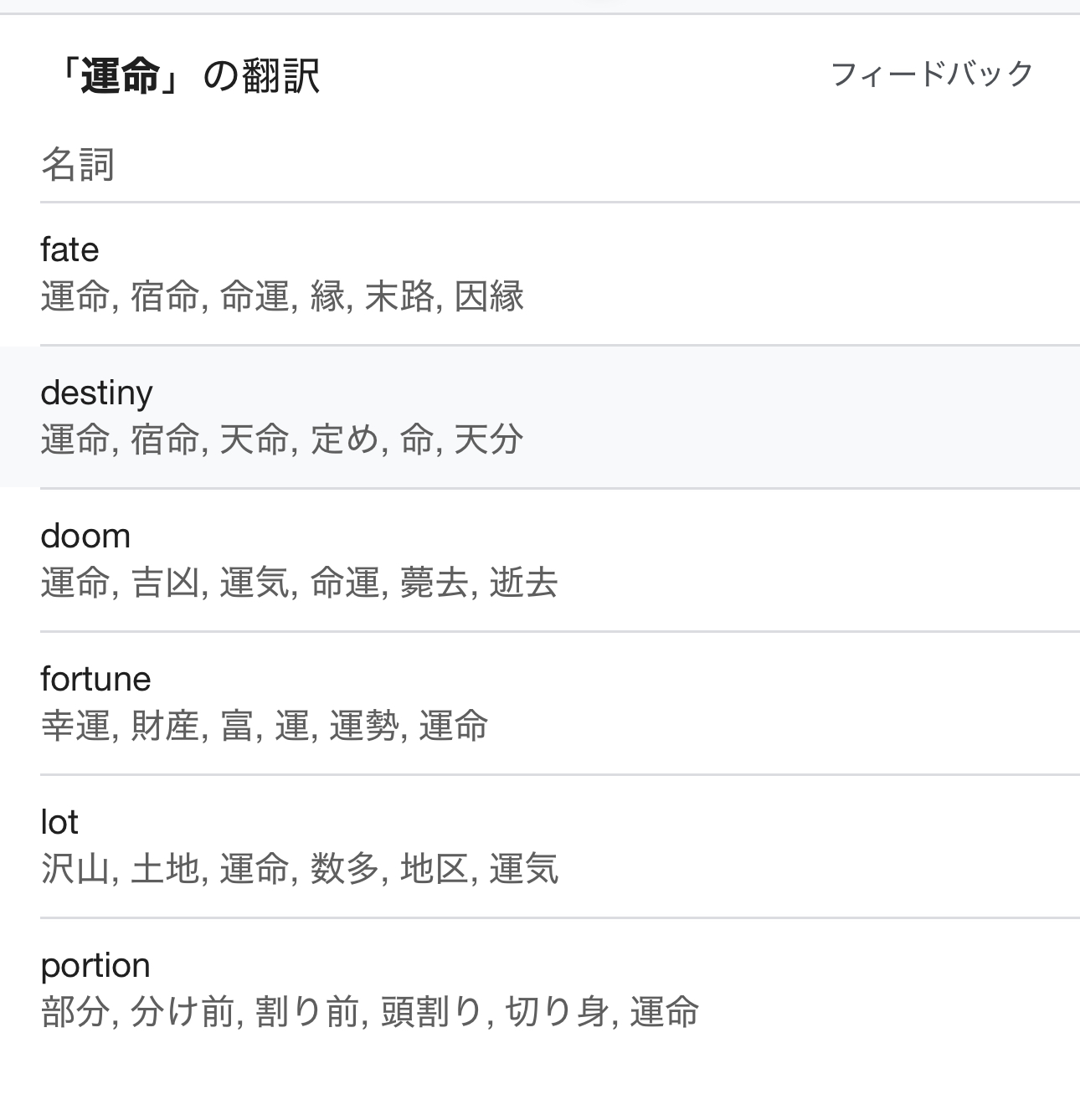Click the back-translation 末路 under fate

[x=399, y=296]
